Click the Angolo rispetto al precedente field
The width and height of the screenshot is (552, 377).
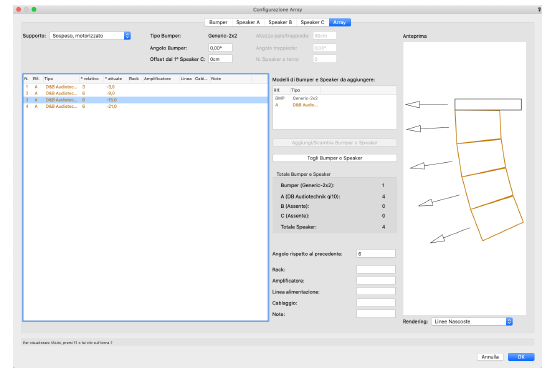click(376, 254)
